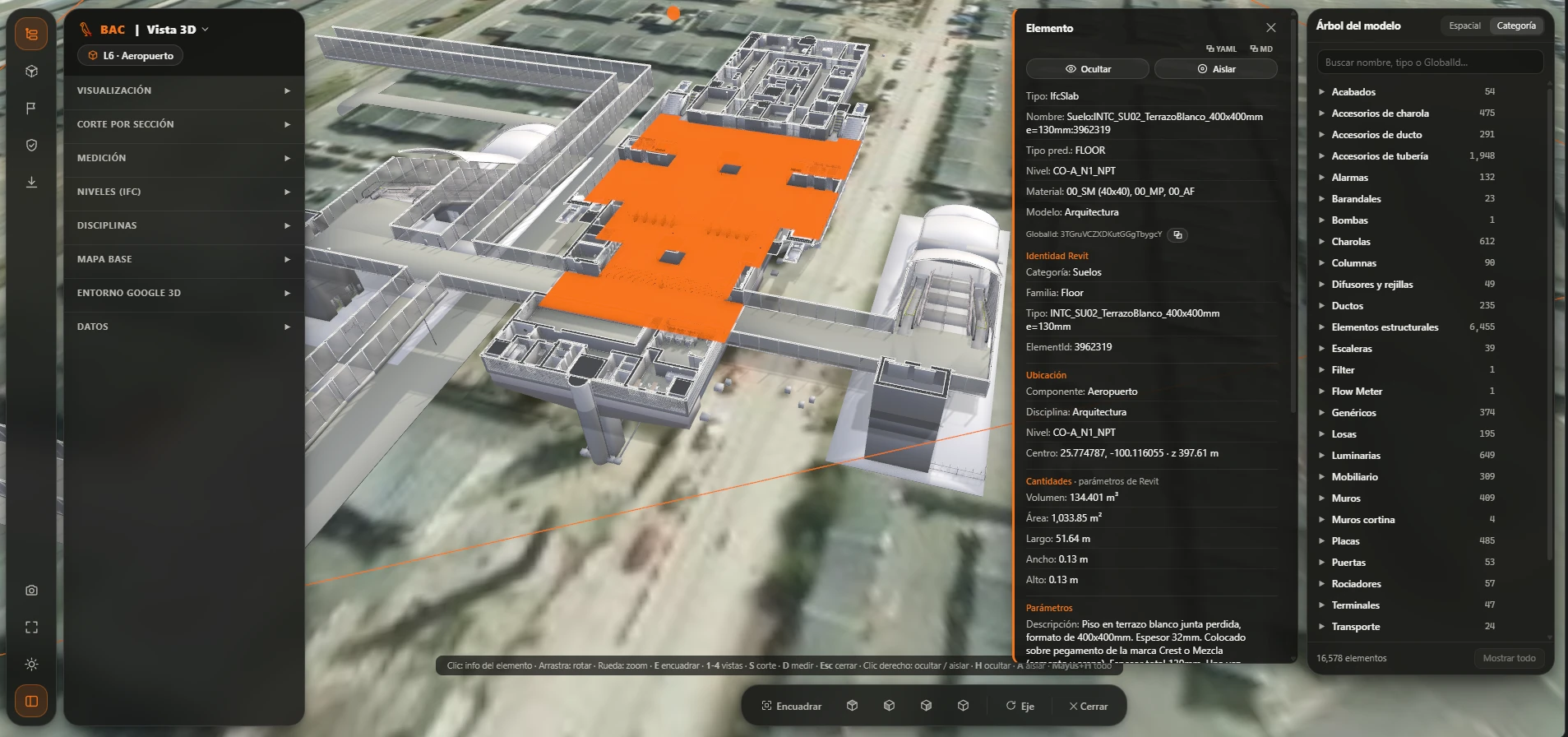Image resolution: width=1568 pixels, height=737 pixels.
Task: Open the Vista 3D dropdown
Action: [x=178, y=30]
